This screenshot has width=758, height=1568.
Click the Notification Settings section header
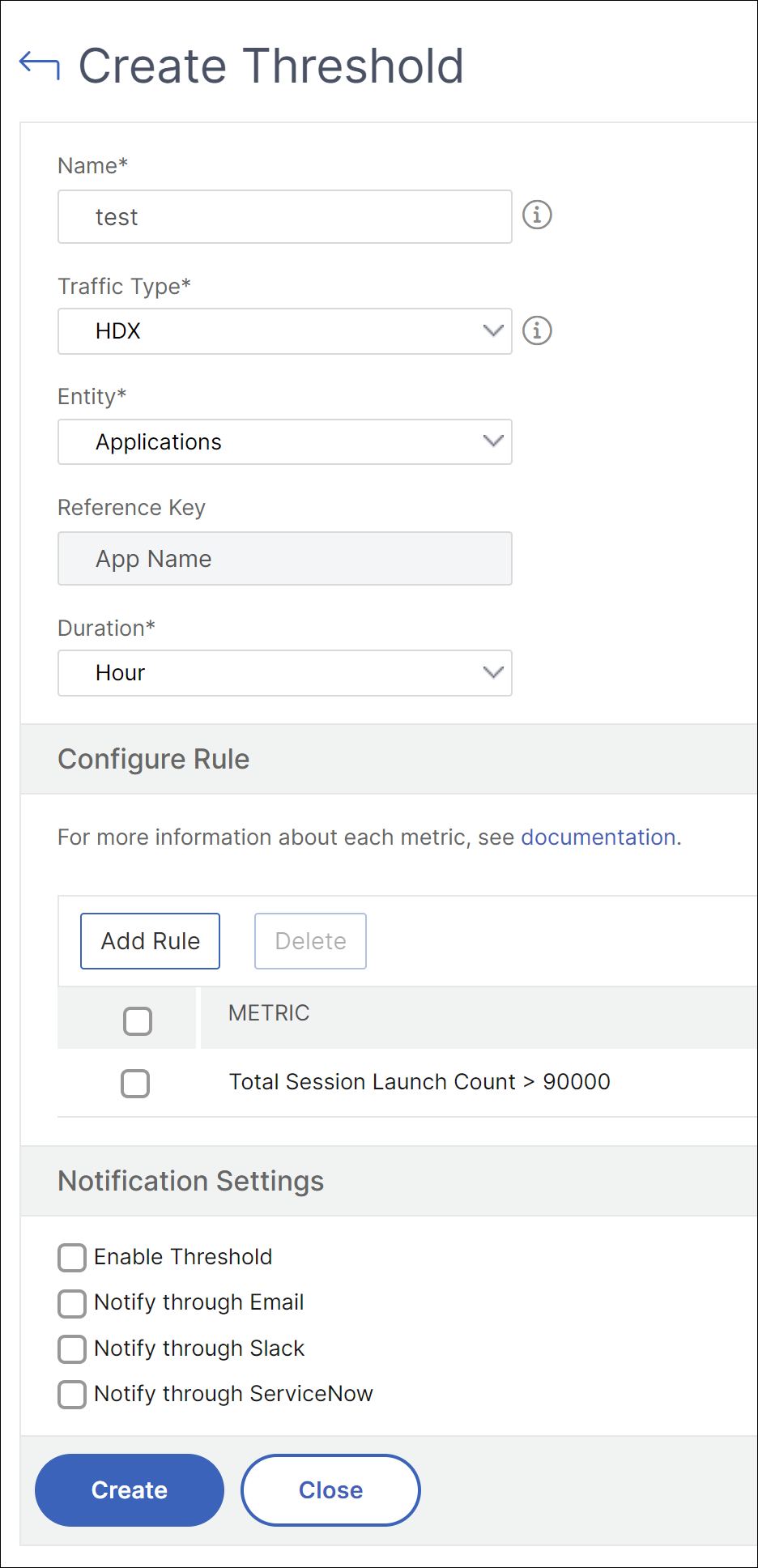(x=389, y=1181)
